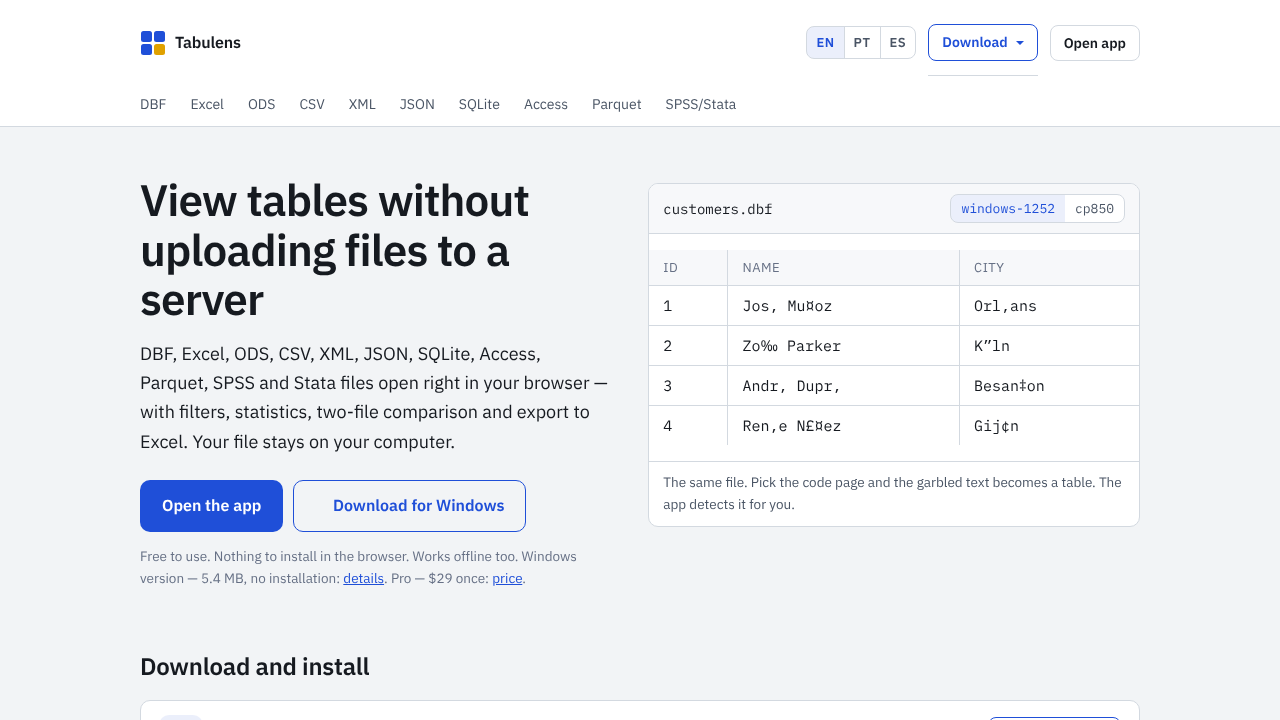This screenshot has height=720, width=1280.
Task: Click the Tabulens logo icon
Action: [x=153, y=43]
